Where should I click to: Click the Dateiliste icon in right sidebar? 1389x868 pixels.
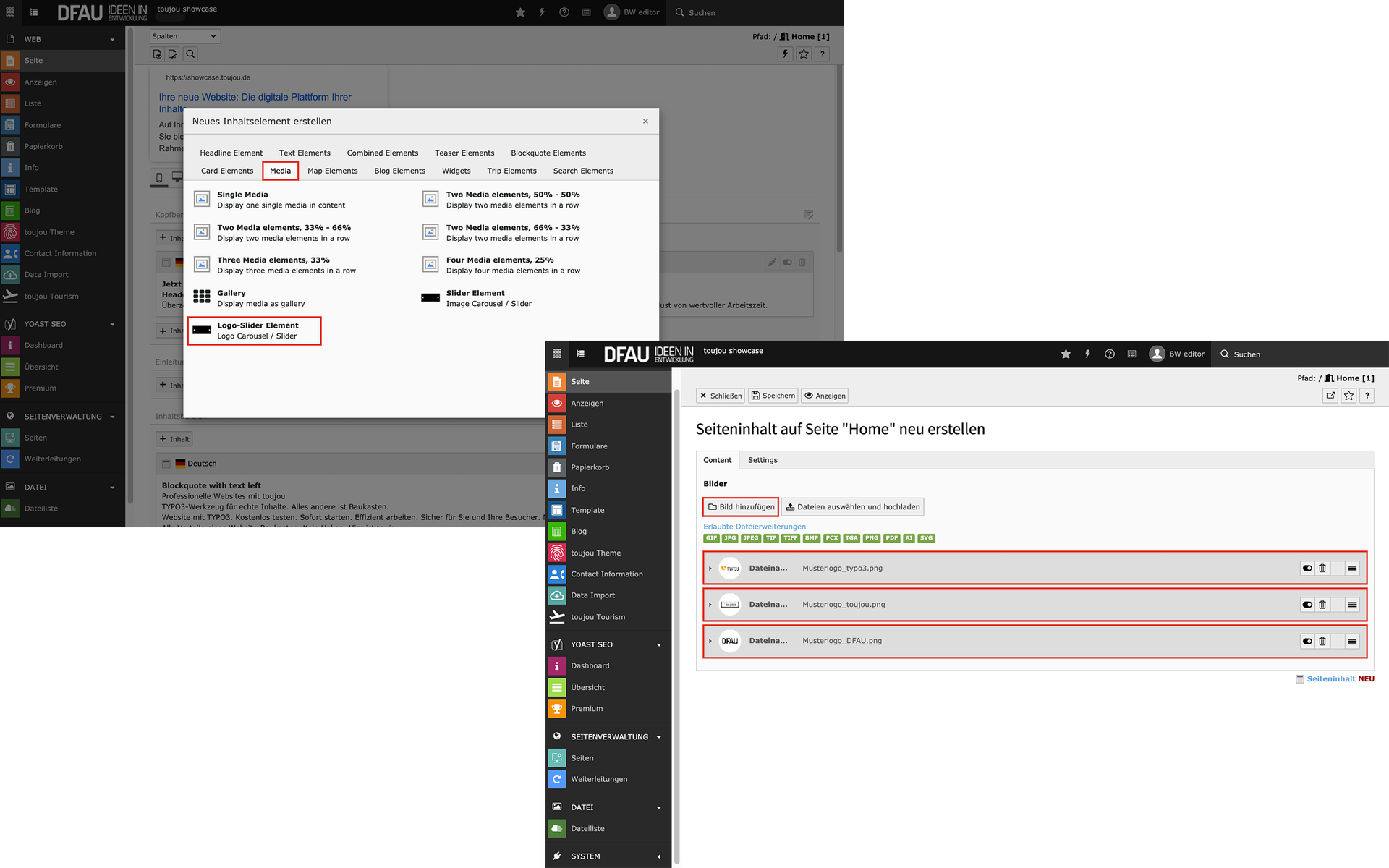point(556,829)
